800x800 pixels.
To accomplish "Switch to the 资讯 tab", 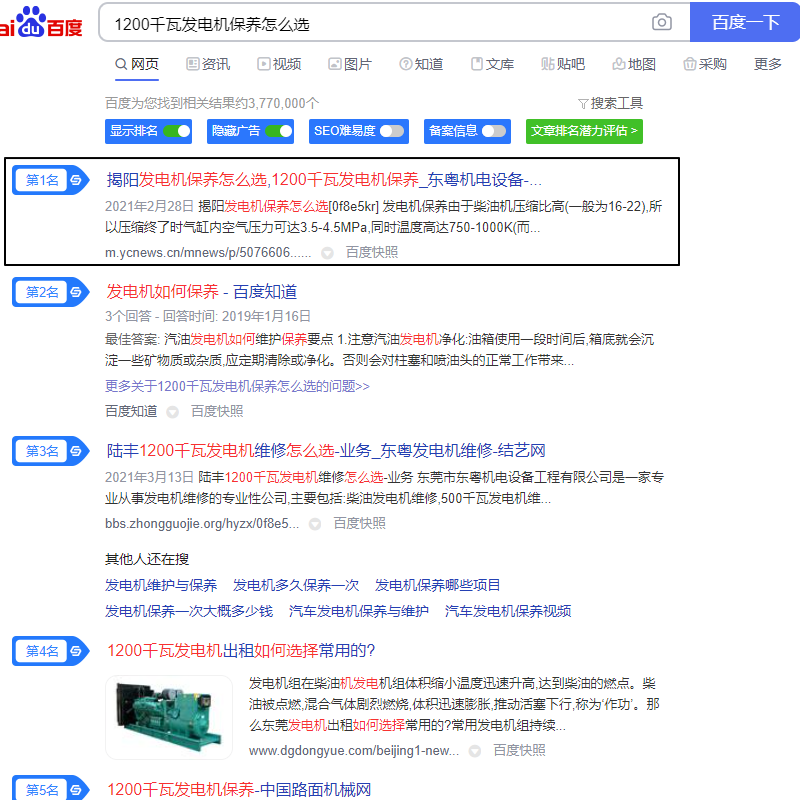I will tap(208, 64).
